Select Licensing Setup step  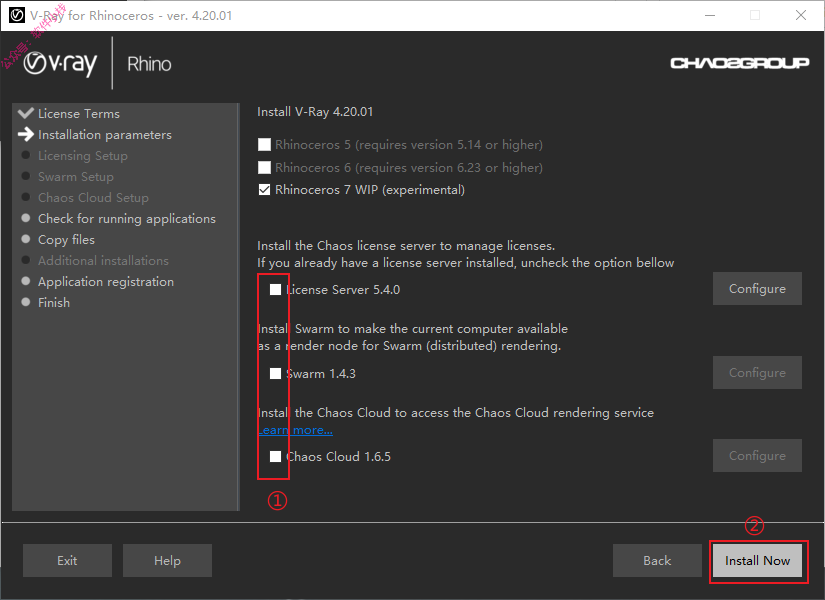coord(83,156)
